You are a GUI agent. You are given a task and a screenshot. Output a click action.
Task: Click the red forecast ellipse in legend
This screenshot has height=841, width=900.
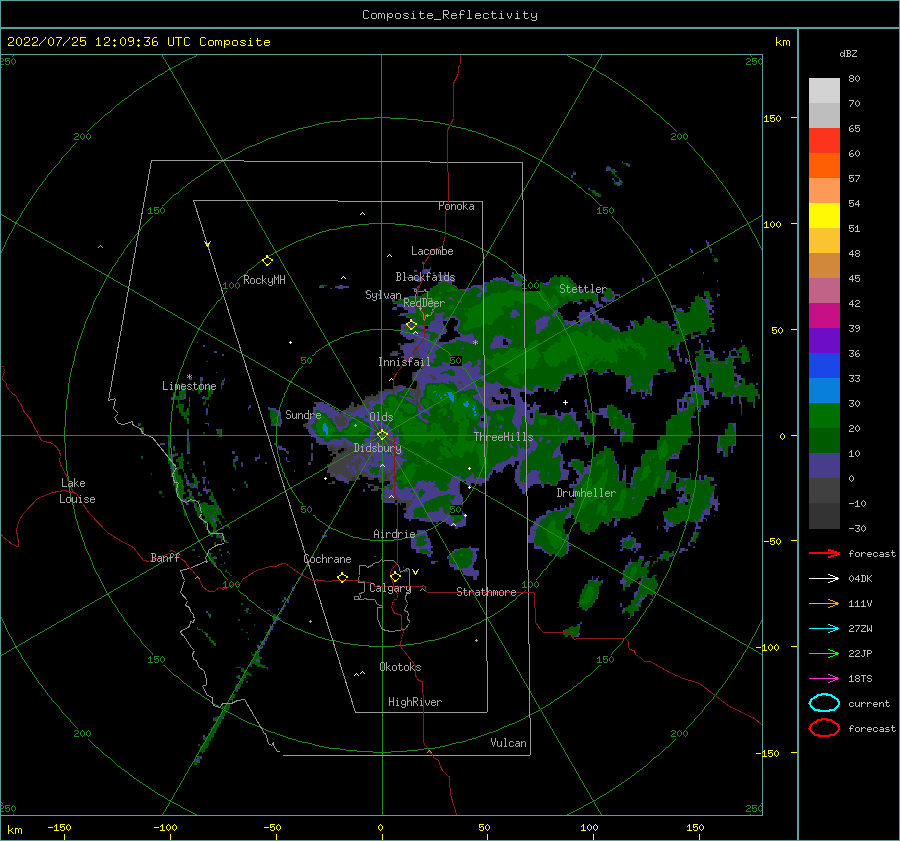(824, 728)
